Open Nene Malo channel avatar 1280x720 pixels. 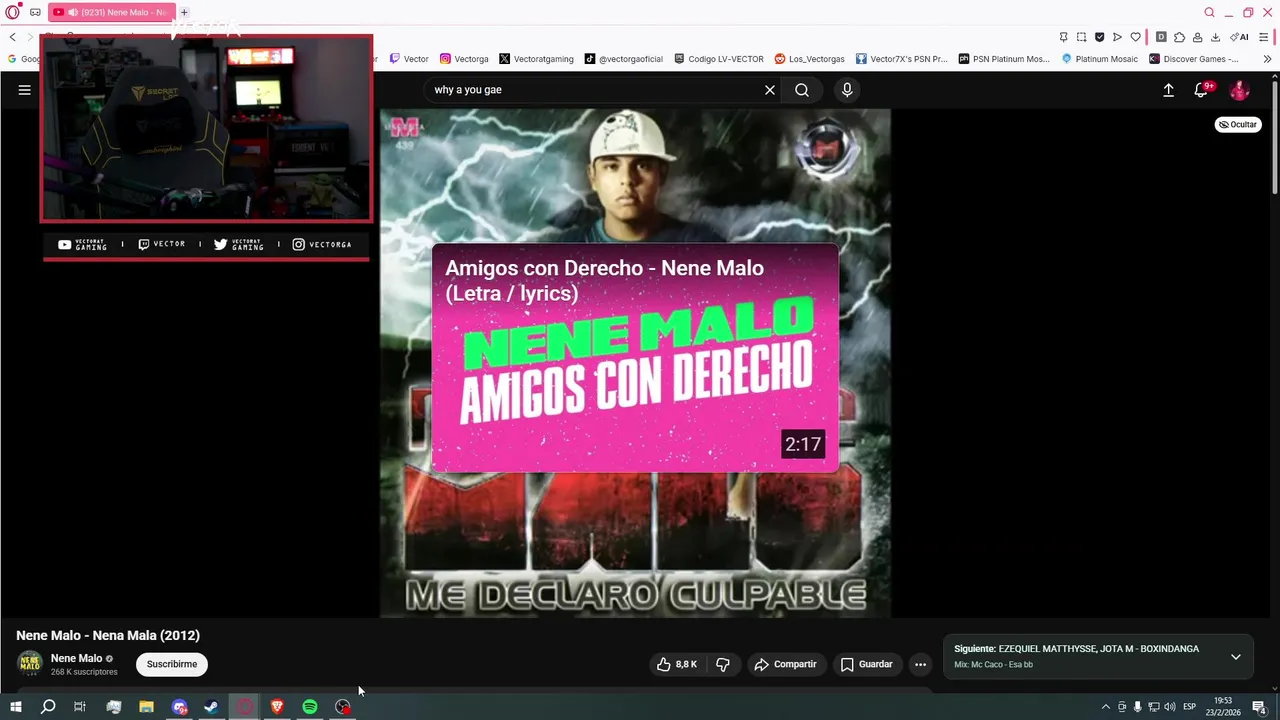pyautogui.click(x=30, y=664)
